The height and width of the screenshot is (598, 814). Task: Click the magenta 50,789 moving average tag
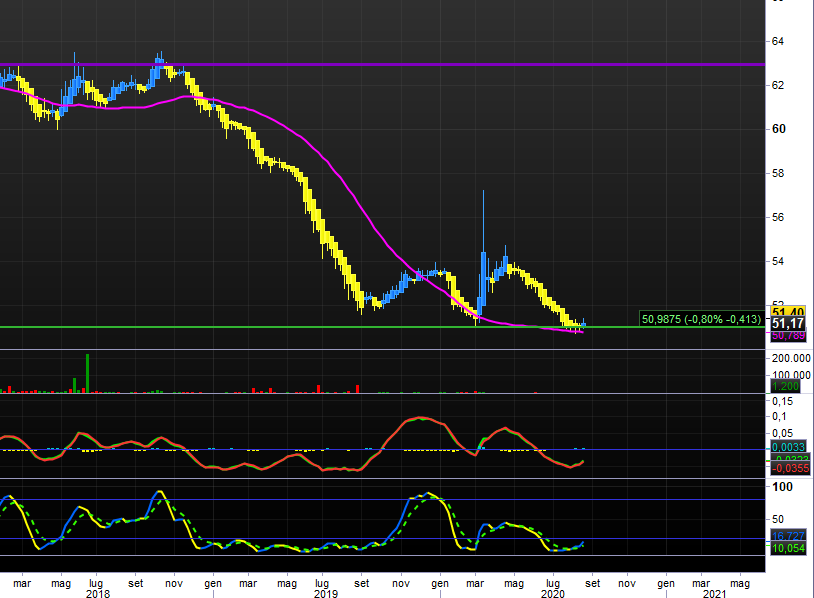coord(788,336)
